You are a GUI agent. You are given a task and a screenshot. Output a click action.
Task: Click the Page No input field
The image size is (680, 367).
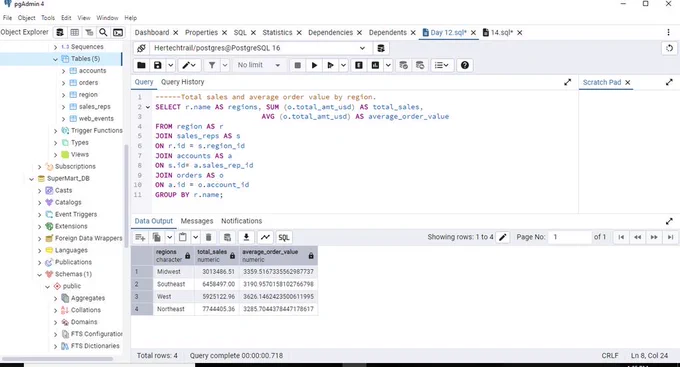pyautogui.click(x=569, y=237)
